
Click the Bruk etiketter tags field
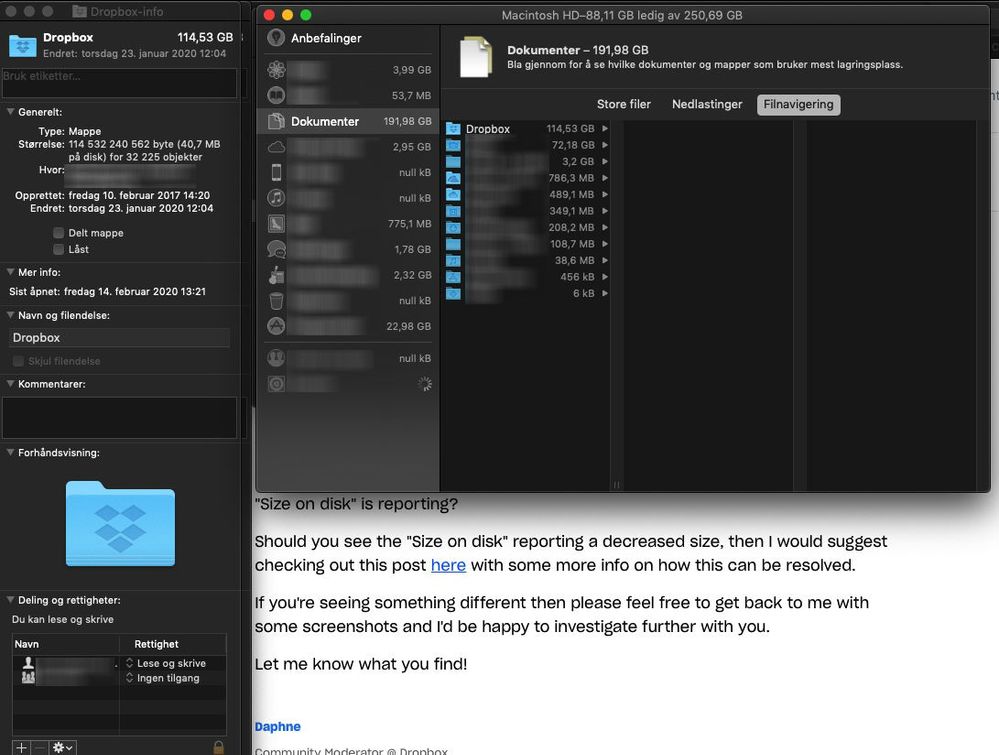point(119,83)
